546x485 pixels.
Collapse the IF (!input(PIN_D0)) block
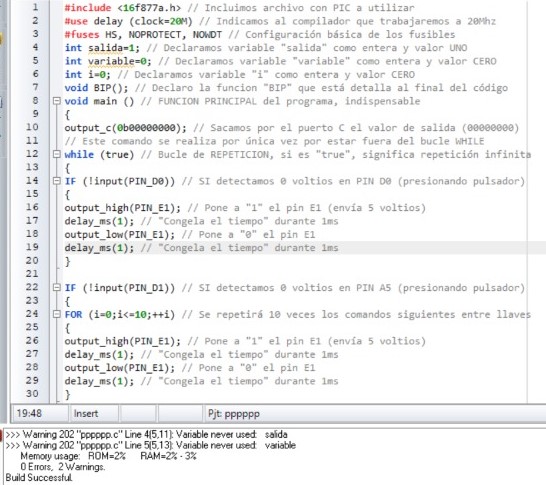(x=56, y=181)
